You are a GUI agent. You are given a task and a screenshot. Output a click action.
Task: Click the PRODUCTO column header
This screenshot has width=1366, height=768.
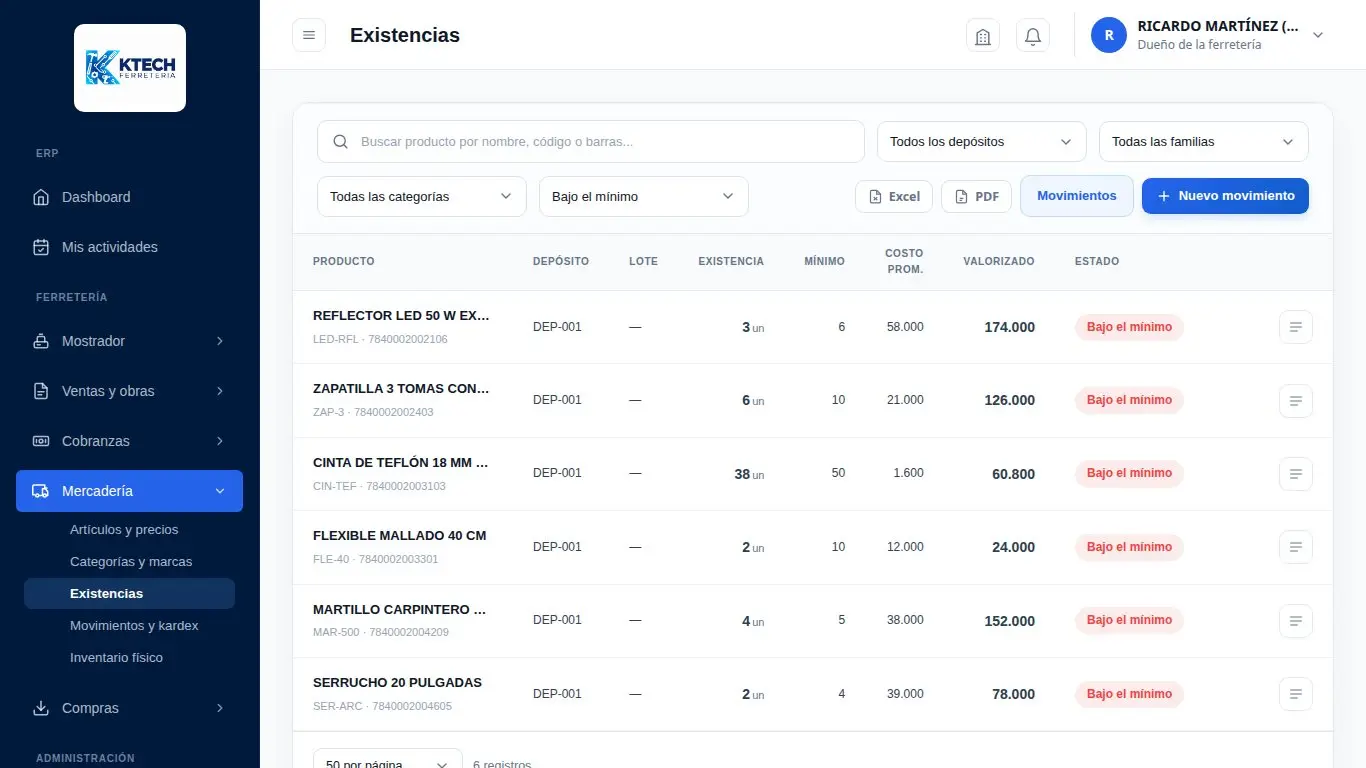coord(344,261)
